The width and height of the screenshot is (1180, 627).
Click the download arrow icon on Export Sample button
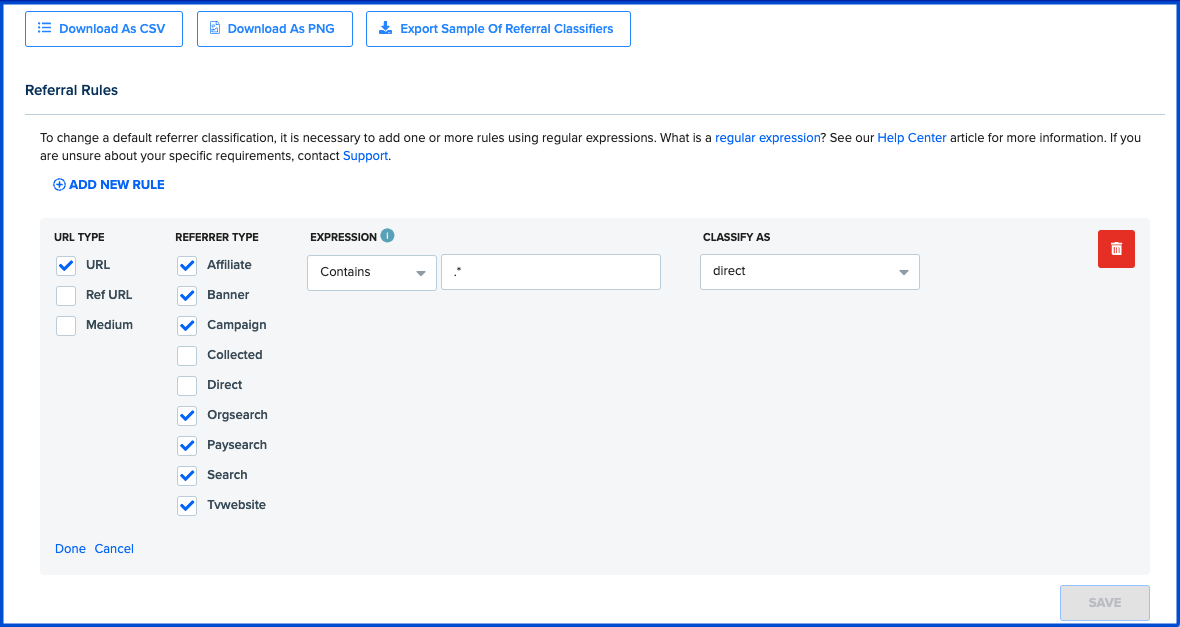(x=385, y=28)
